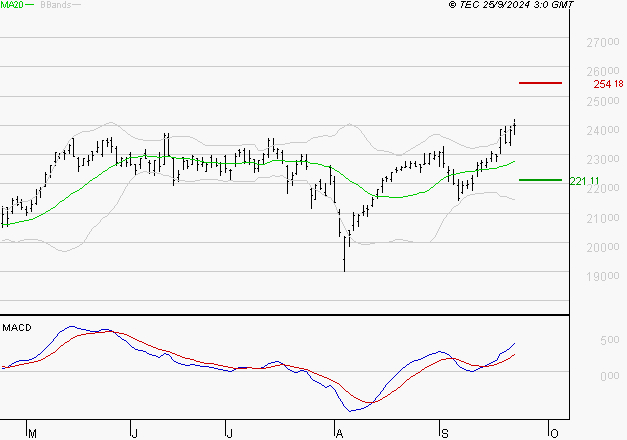Click the 21000 price axis label
The height and width of the screenshot is (440, 627).
[x=603, y=218]
